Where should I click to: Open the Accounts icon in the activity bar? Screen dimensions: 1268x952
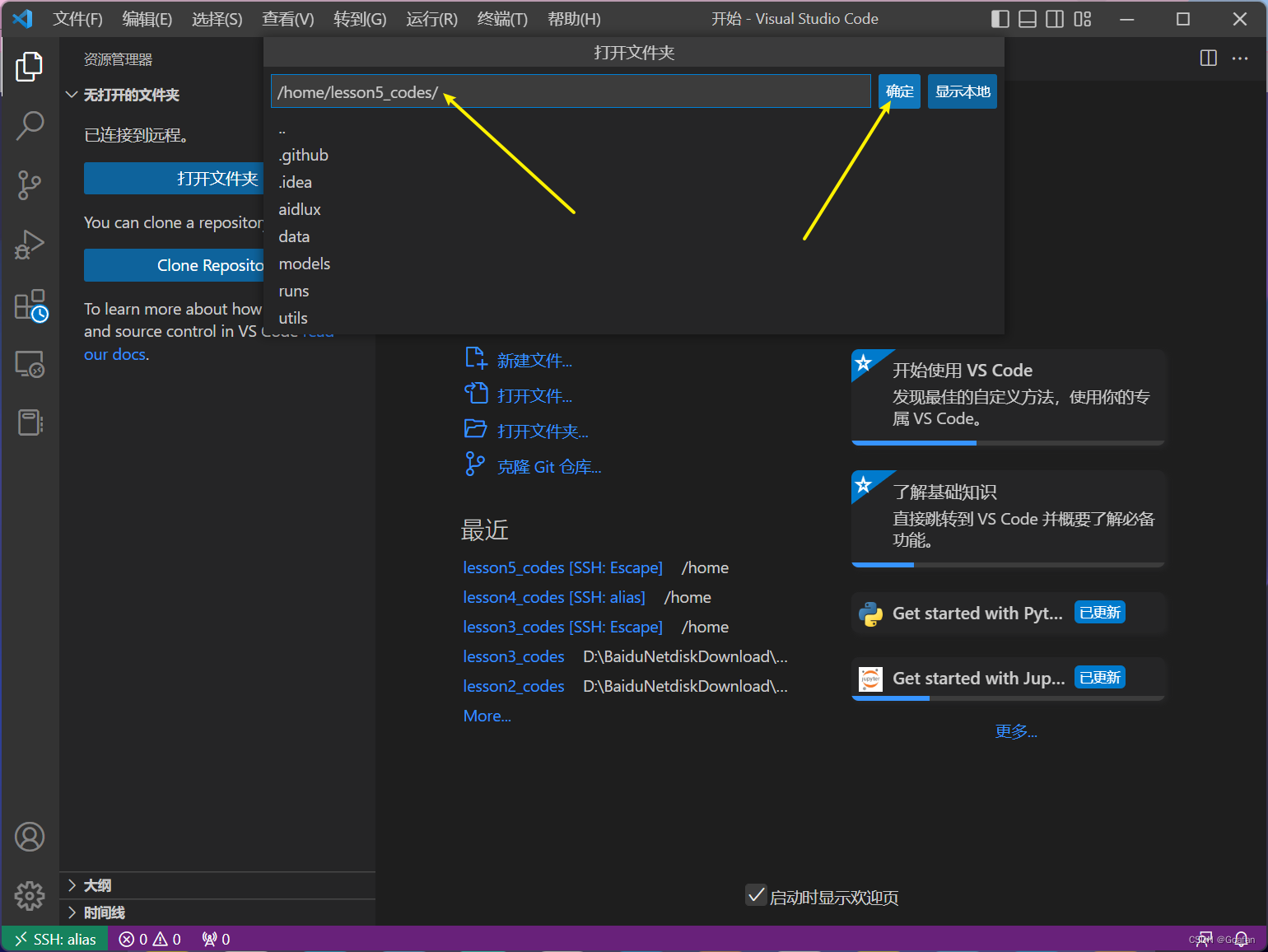30,837
